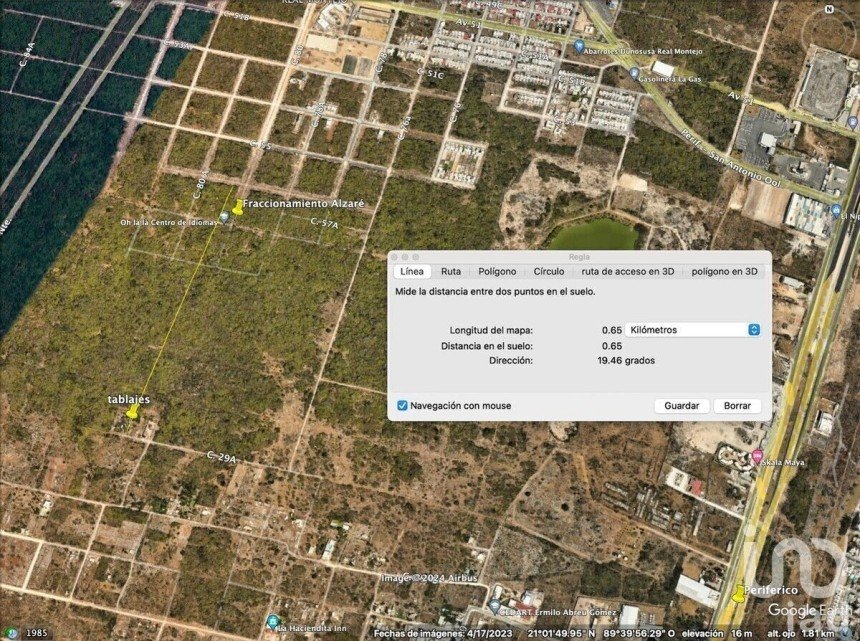This screenshot has width=860, height=641.
Task: Click the Image © 2024 Airbus attribution
Action: click(x=429, y=578)
